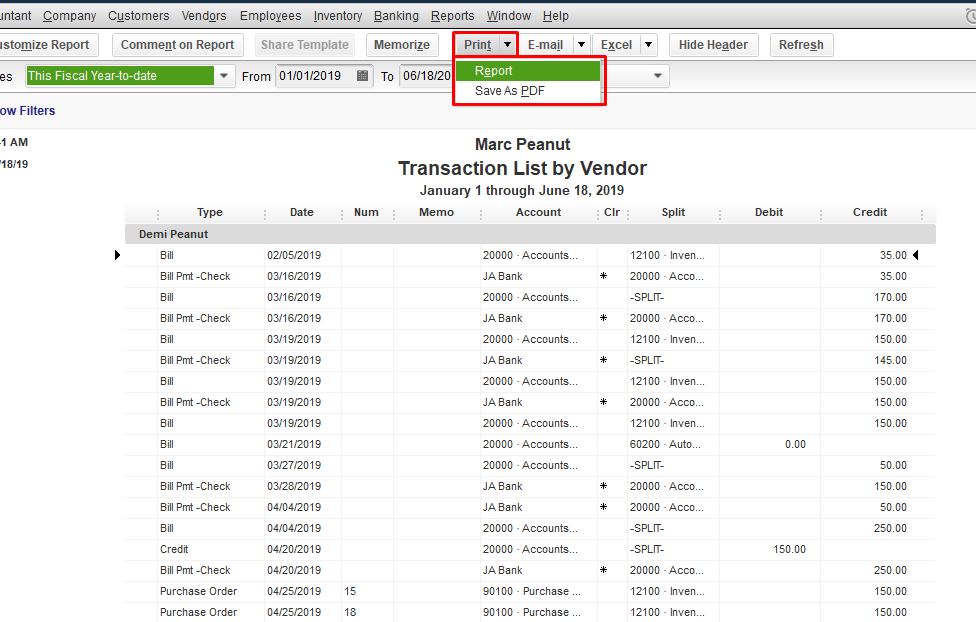Image resolution: width=976 pixels, height=622 pixels.
Task: Click the Date column header
Action: click(301, 212)
